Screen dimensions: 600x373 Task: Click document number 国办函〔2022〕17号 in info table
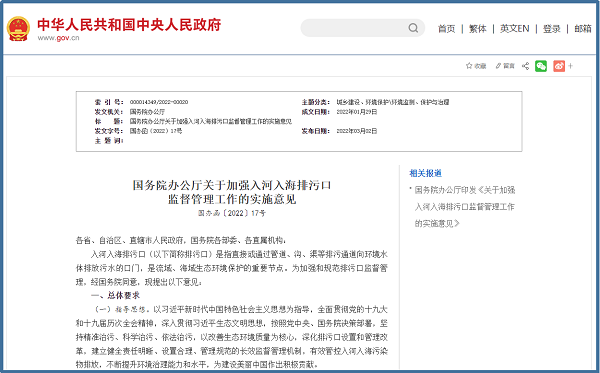click(156, 131)
